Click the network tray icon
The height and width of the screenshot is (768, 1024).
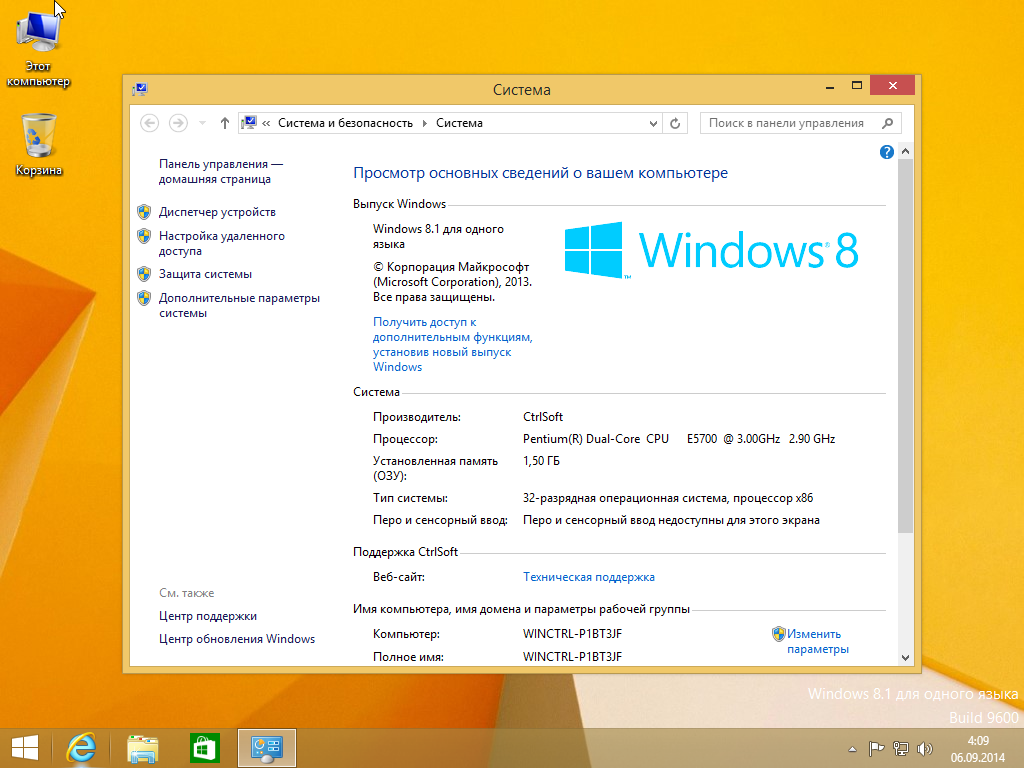tap(901, 749)
